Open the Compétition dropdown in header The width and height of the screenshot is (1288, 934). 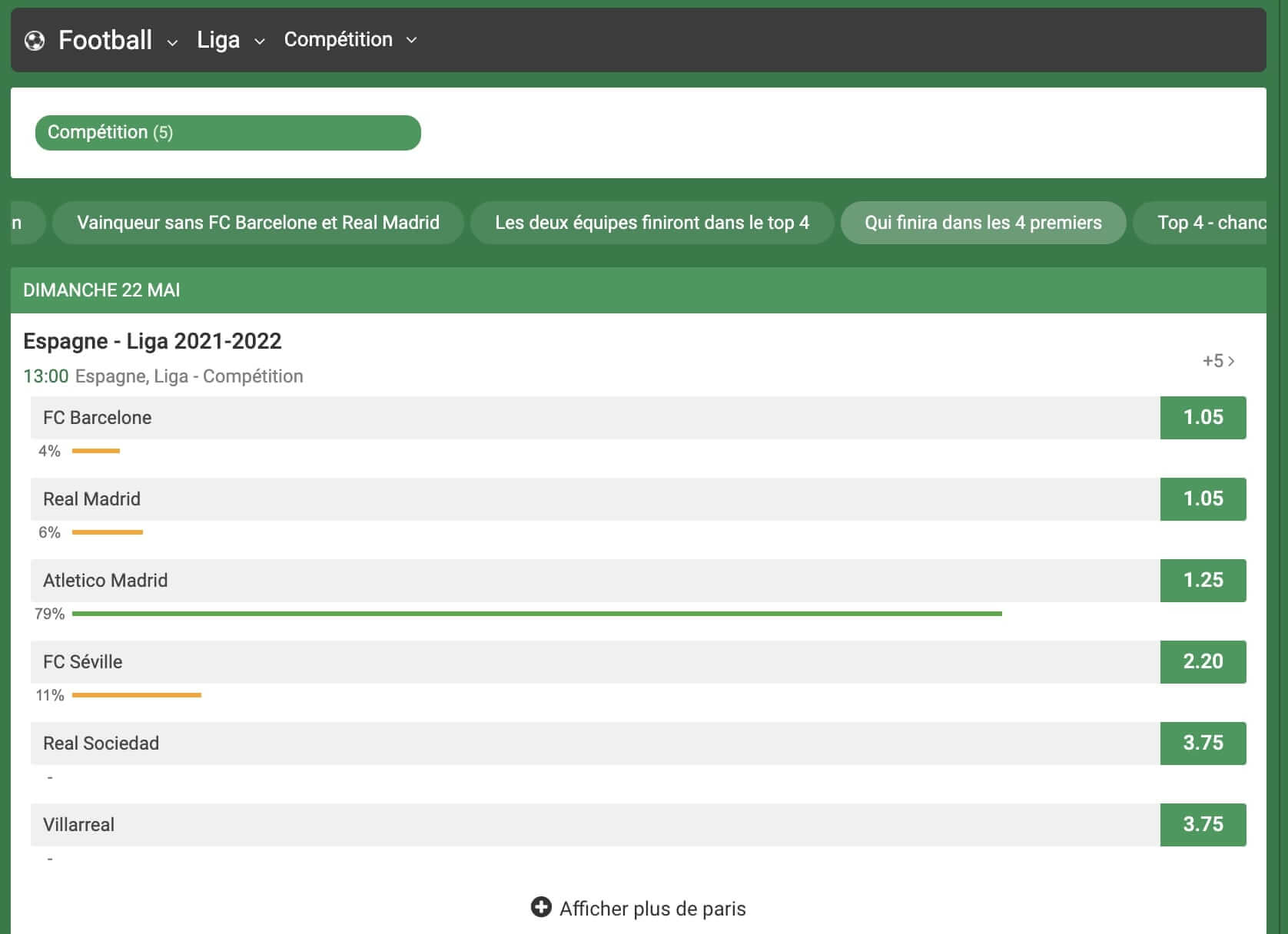pyautogui.click(x=350, y=40)
